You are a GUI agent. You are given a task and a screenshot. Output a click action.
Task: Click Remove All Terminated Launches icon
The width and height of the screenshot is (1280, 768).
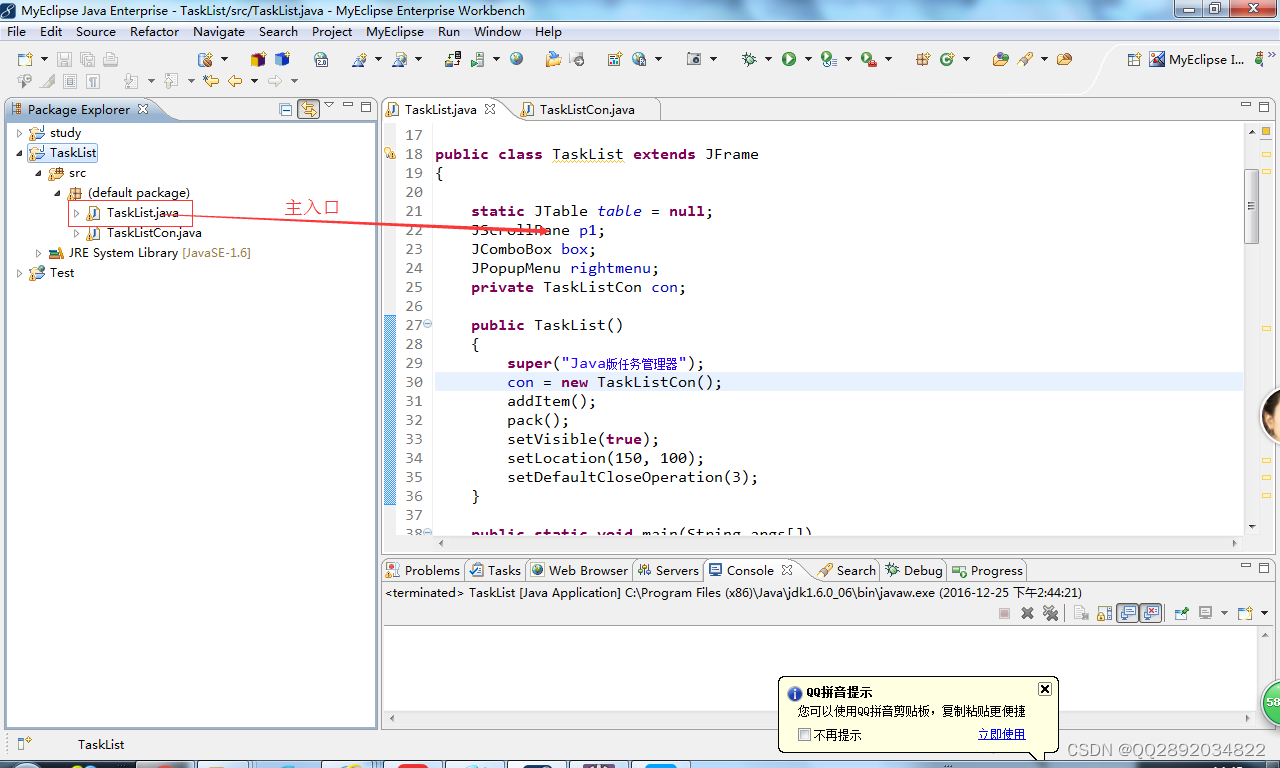1050,613
